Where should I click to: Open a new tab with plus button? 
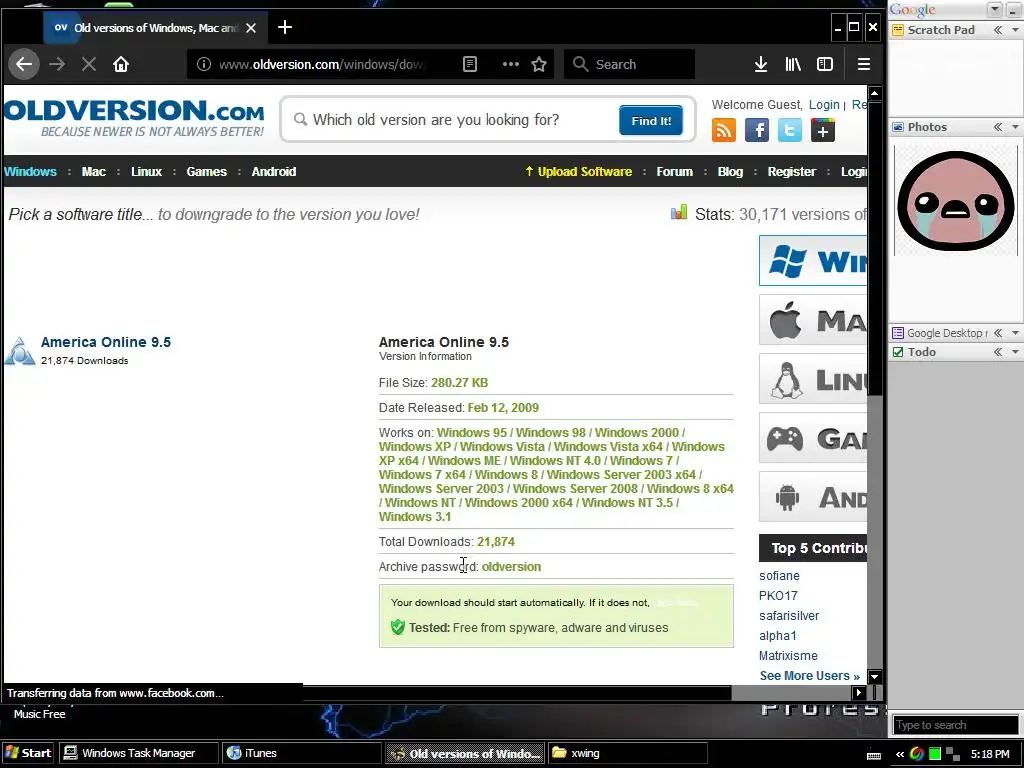click(x=285, y=27)
